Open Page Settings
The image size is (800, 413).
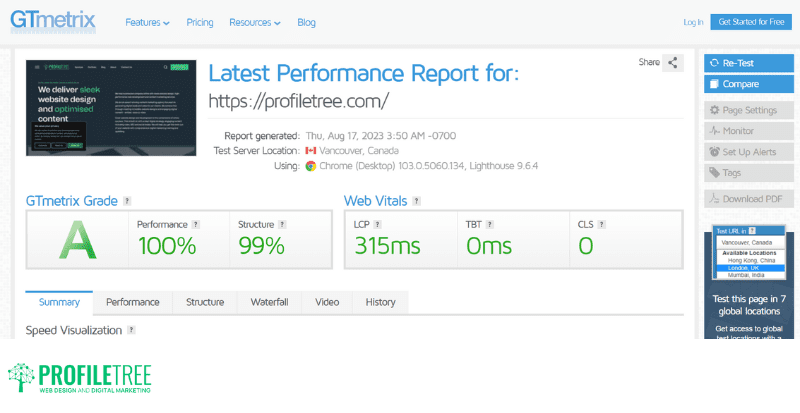coord(748,110)
